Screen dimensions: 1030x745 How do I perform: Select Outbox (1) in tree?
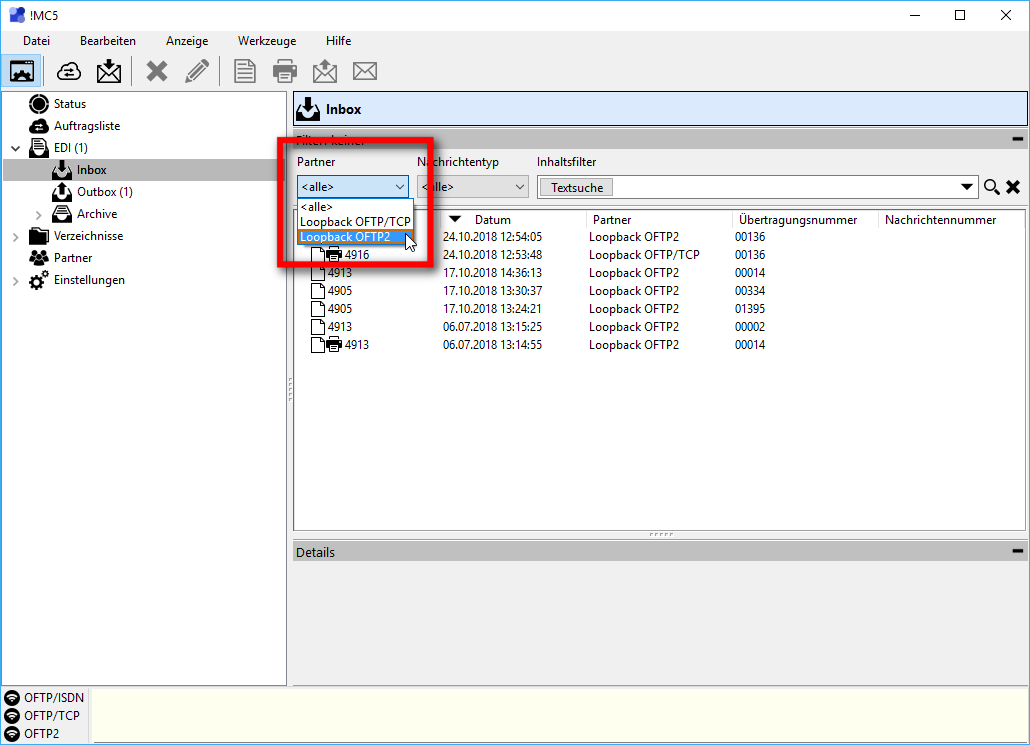104,192
